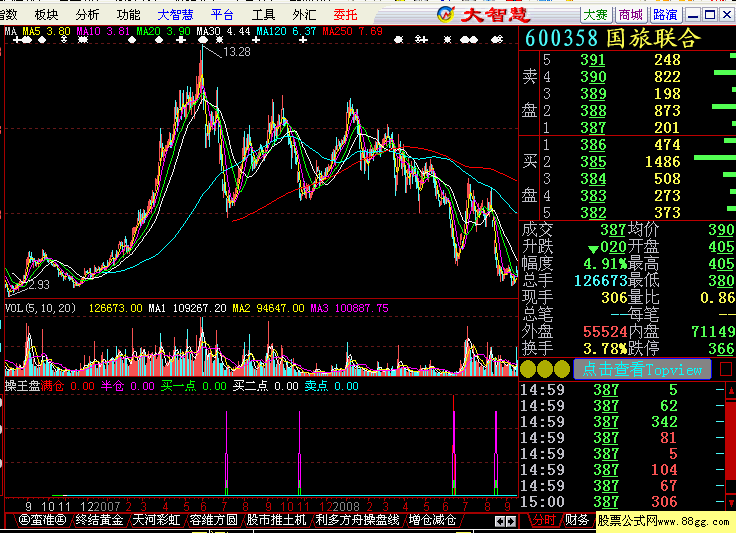This screenshot has height=533, width=736.
Task: Click sell-5 price 391 in order book
Action: point(593,60)
